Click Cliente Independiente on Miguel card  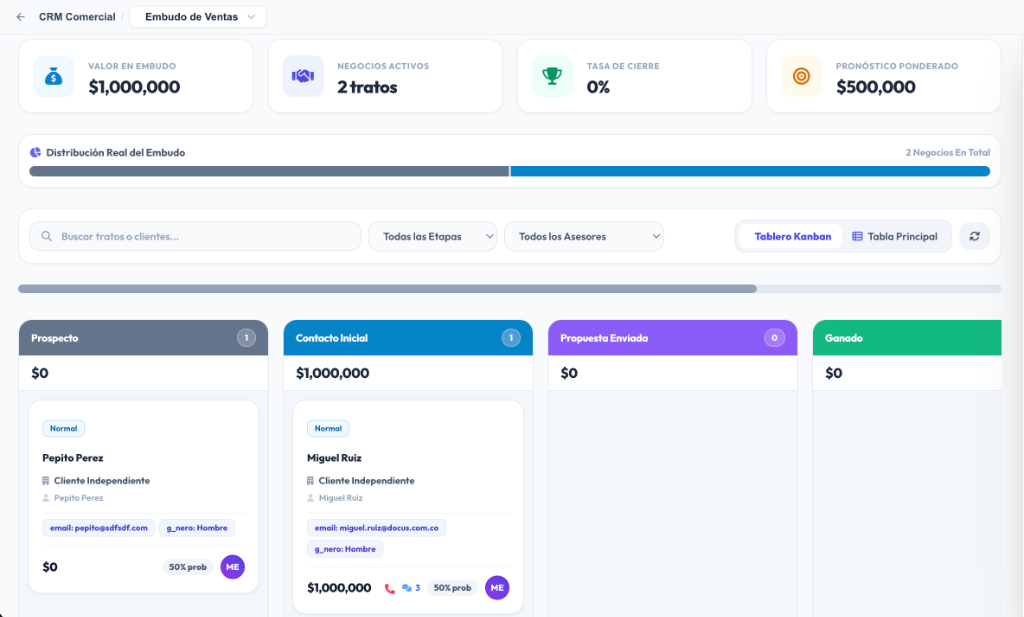click(366, 481)
